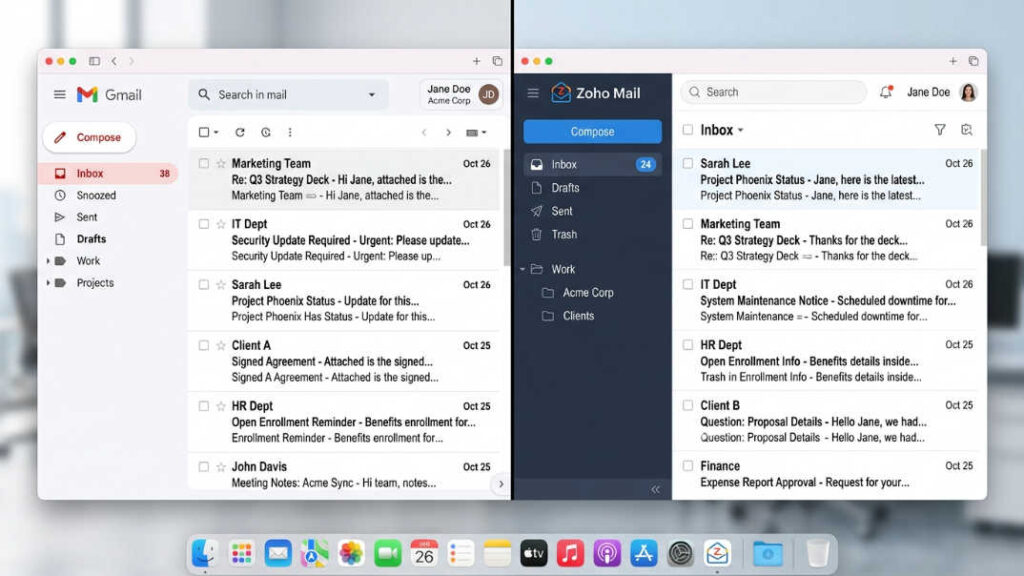
Task: Open new tab in Zoho Mail window
Action: pyautogui.click(x=953, y=61)
